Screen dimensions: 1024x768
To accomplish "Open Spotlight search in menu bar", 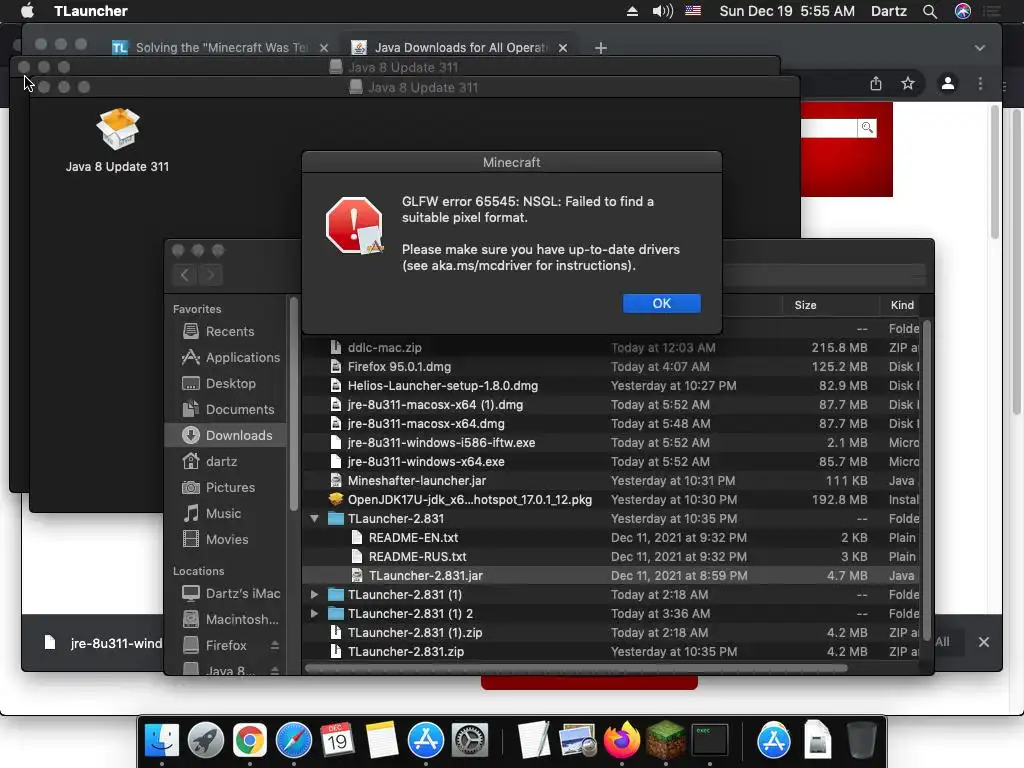I will [930, 11].
